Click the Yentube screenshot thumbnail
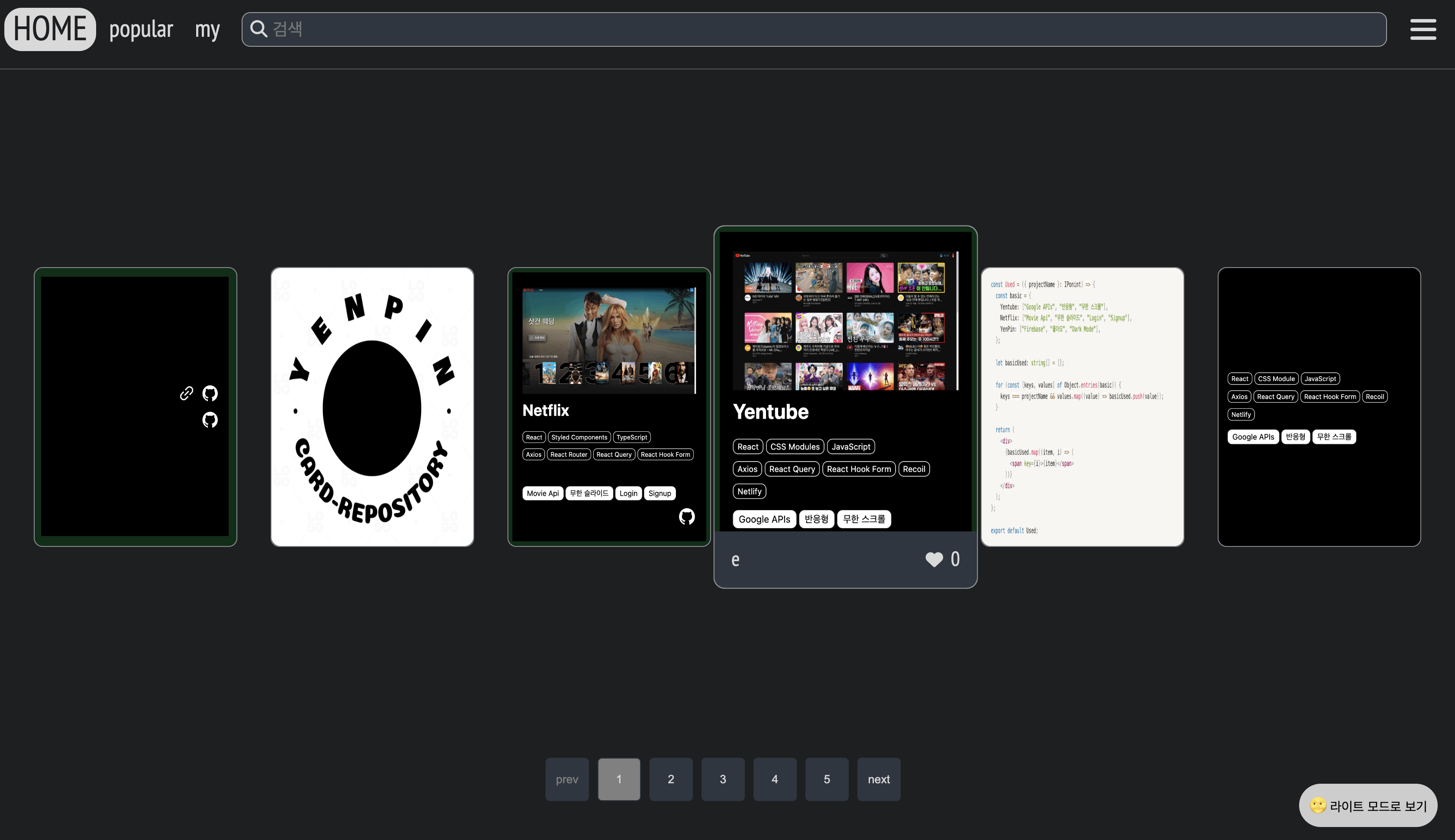The width and height of the screenshot is (1455, 840). [x=845, y=321]
